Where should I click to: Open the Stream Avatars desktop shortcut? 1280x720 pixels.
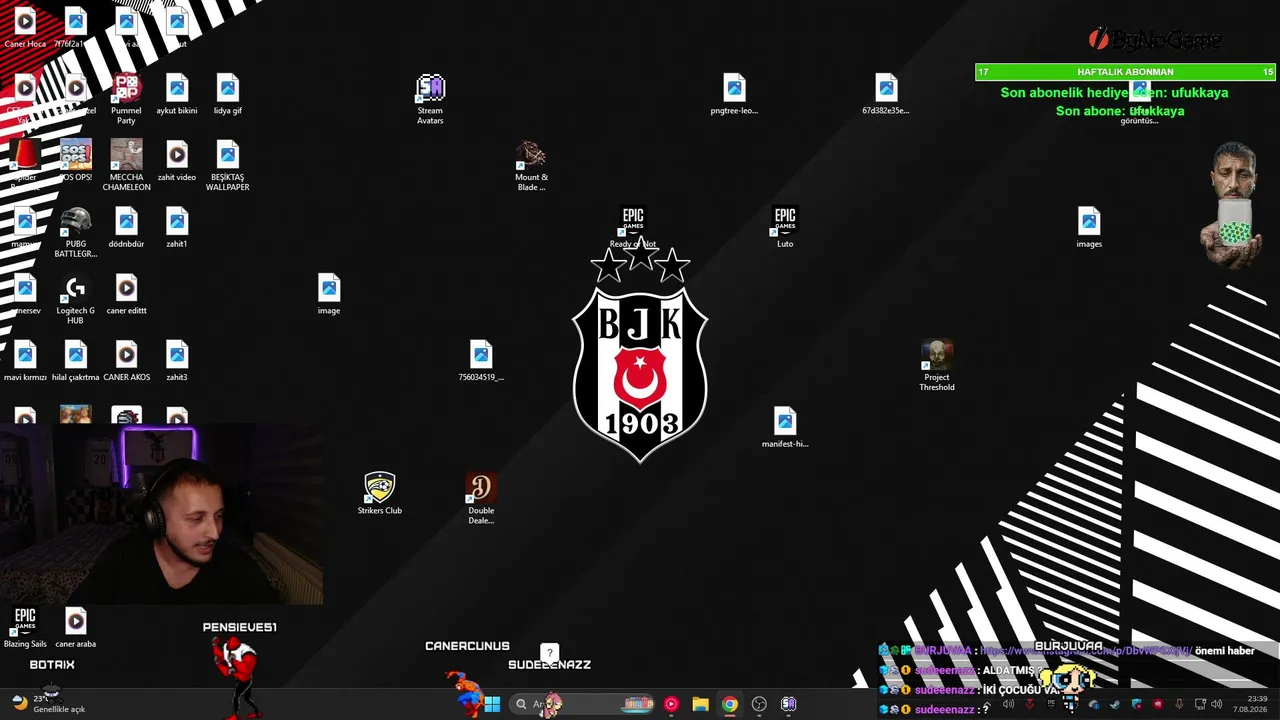pos(430,99)
